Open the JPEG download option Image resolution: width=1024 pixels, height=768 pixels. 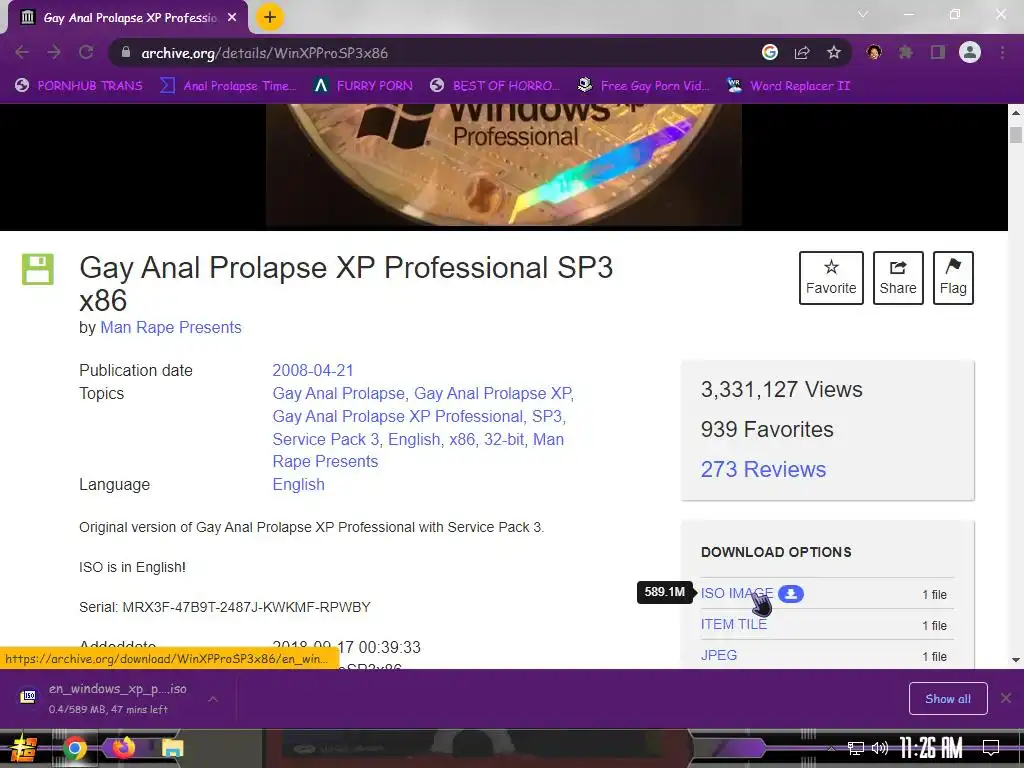(x=718, y=655)
